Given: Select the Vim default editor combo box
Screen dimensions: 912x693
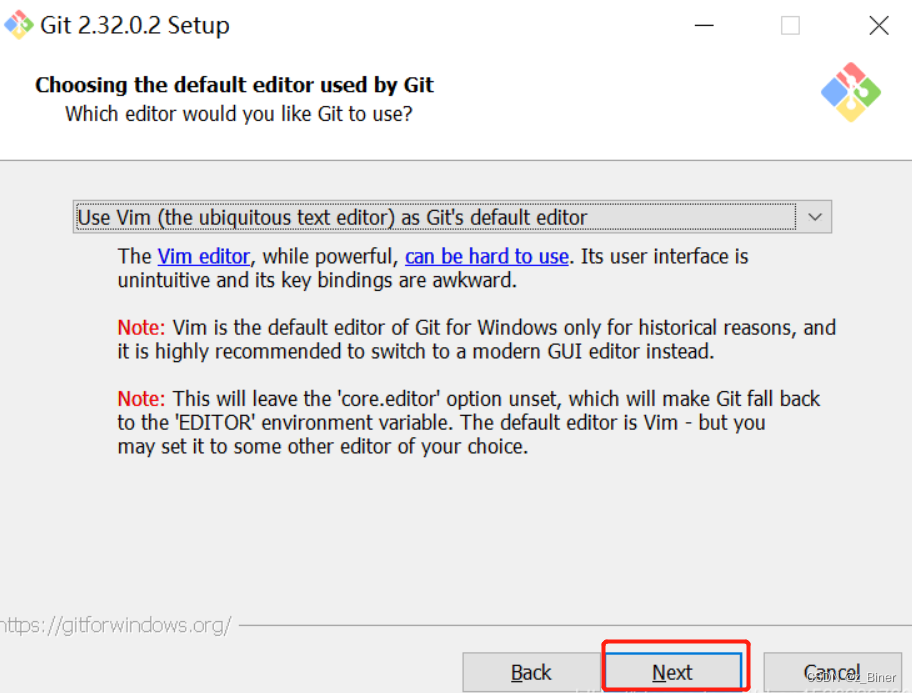Looking at the screenshot, I should coord(452,217).
